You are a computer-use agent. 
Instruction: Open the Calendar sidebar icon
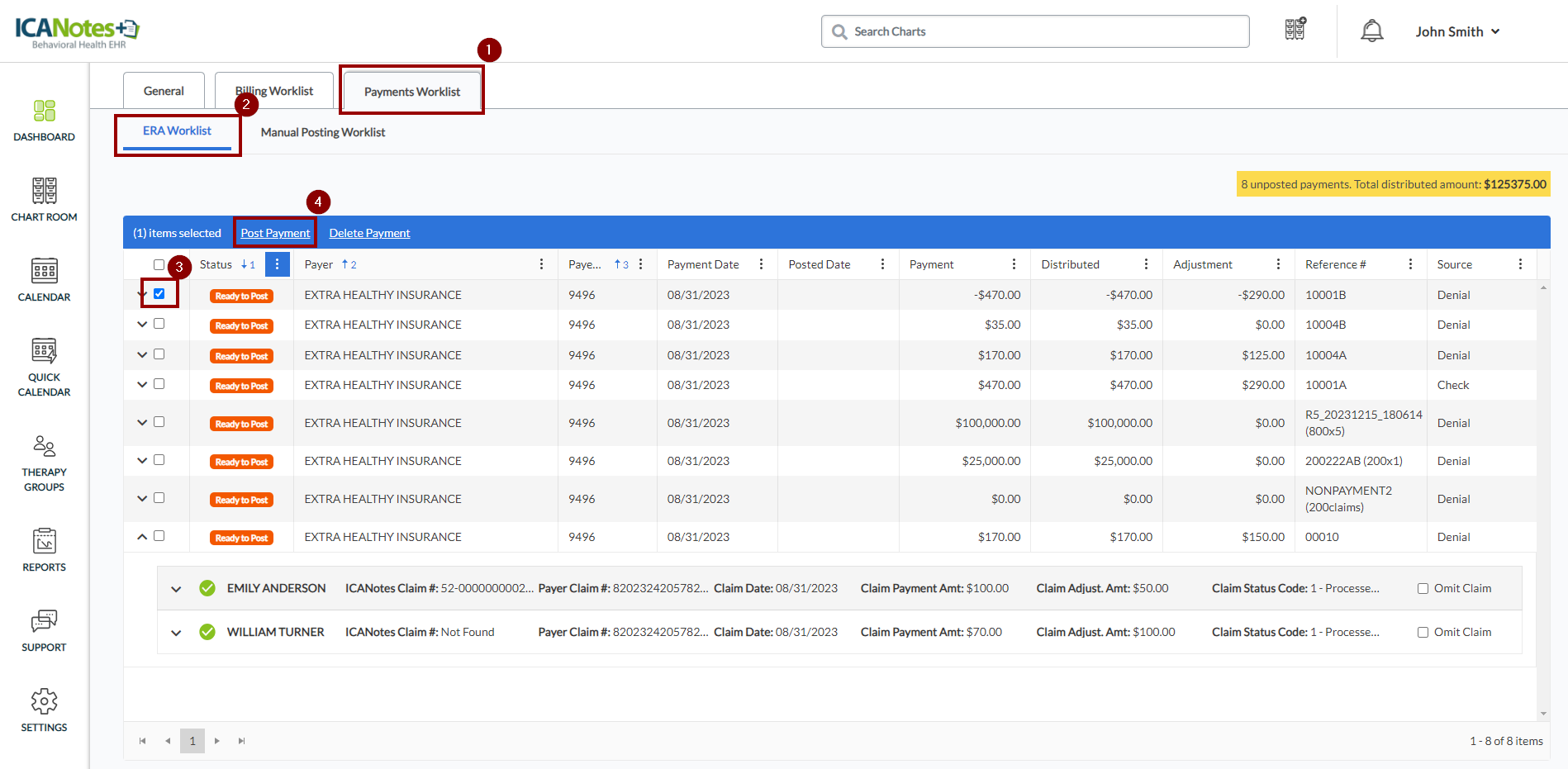44,279
